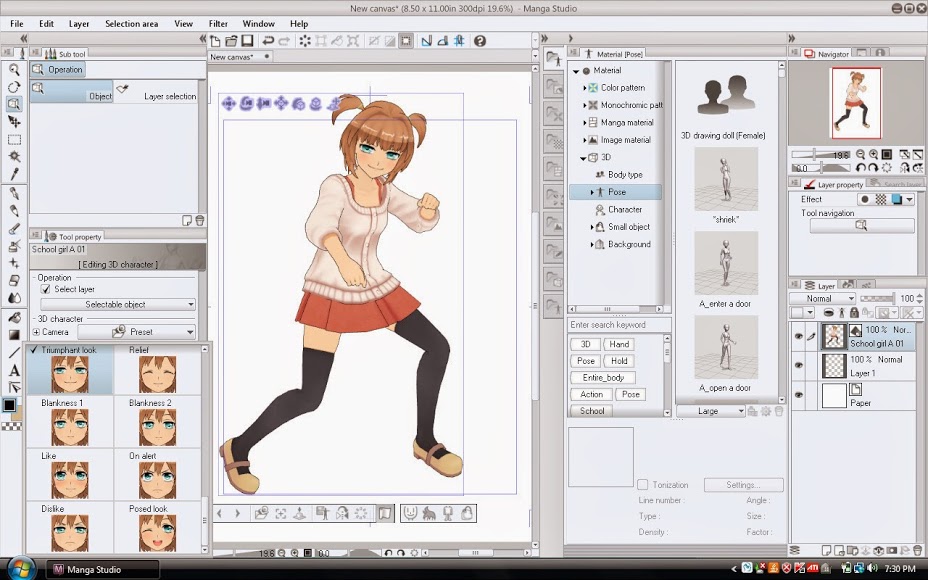Uncheck the Select layer checkbox
Viewport: 928px width, 580px height.
pyautogui.click(x=45, y=289)
